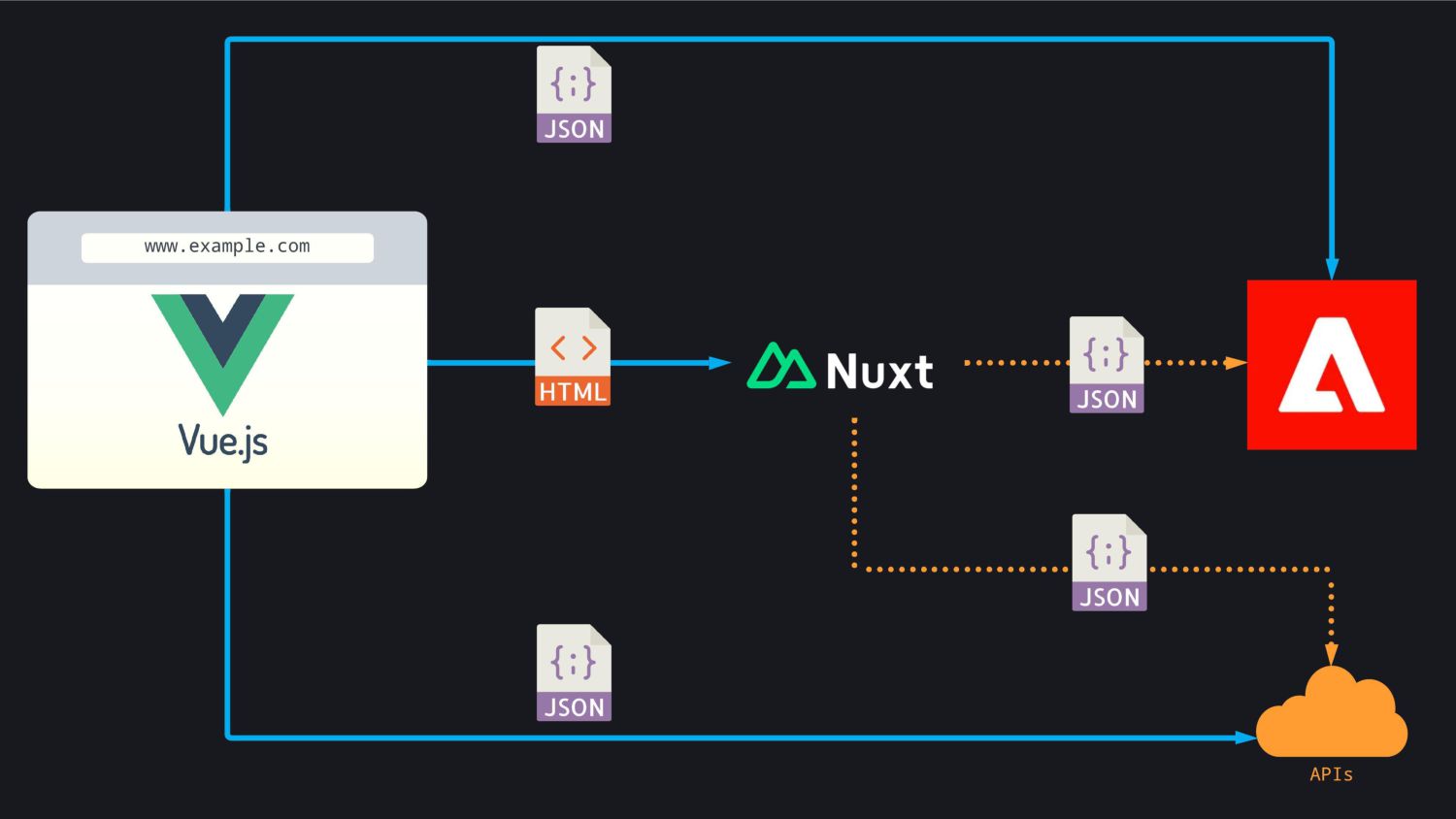
Task: Select the JSON file icon between Nuxt and Adobe
Action: [1107, 365]
